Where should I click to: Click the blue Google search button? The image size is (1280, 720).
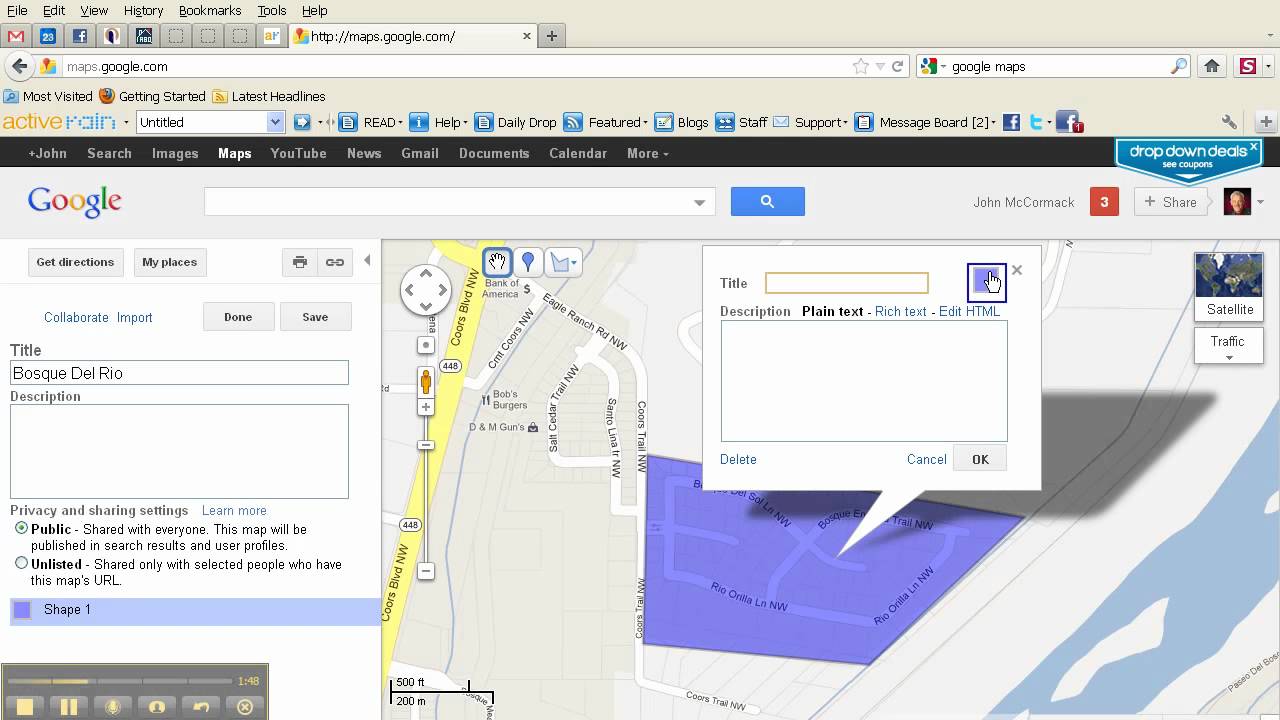(767, 201)
